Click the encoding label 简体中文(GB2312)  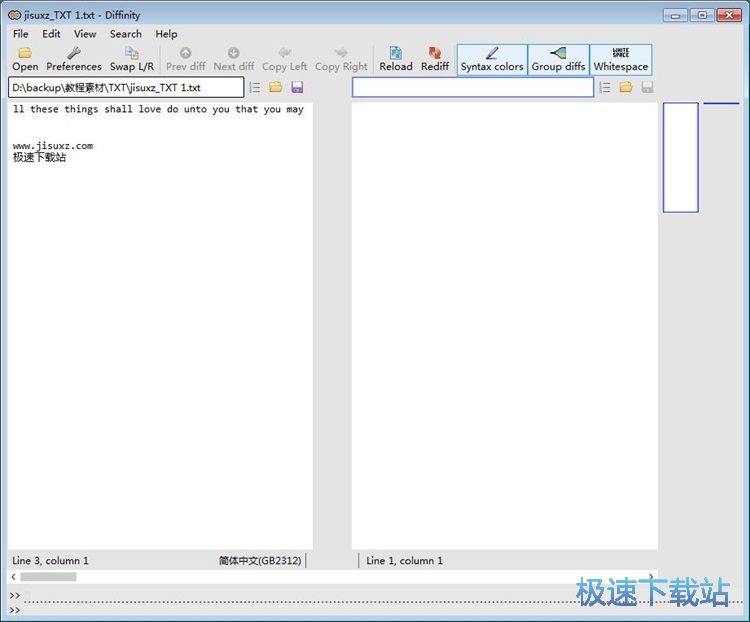coord(260,561)
